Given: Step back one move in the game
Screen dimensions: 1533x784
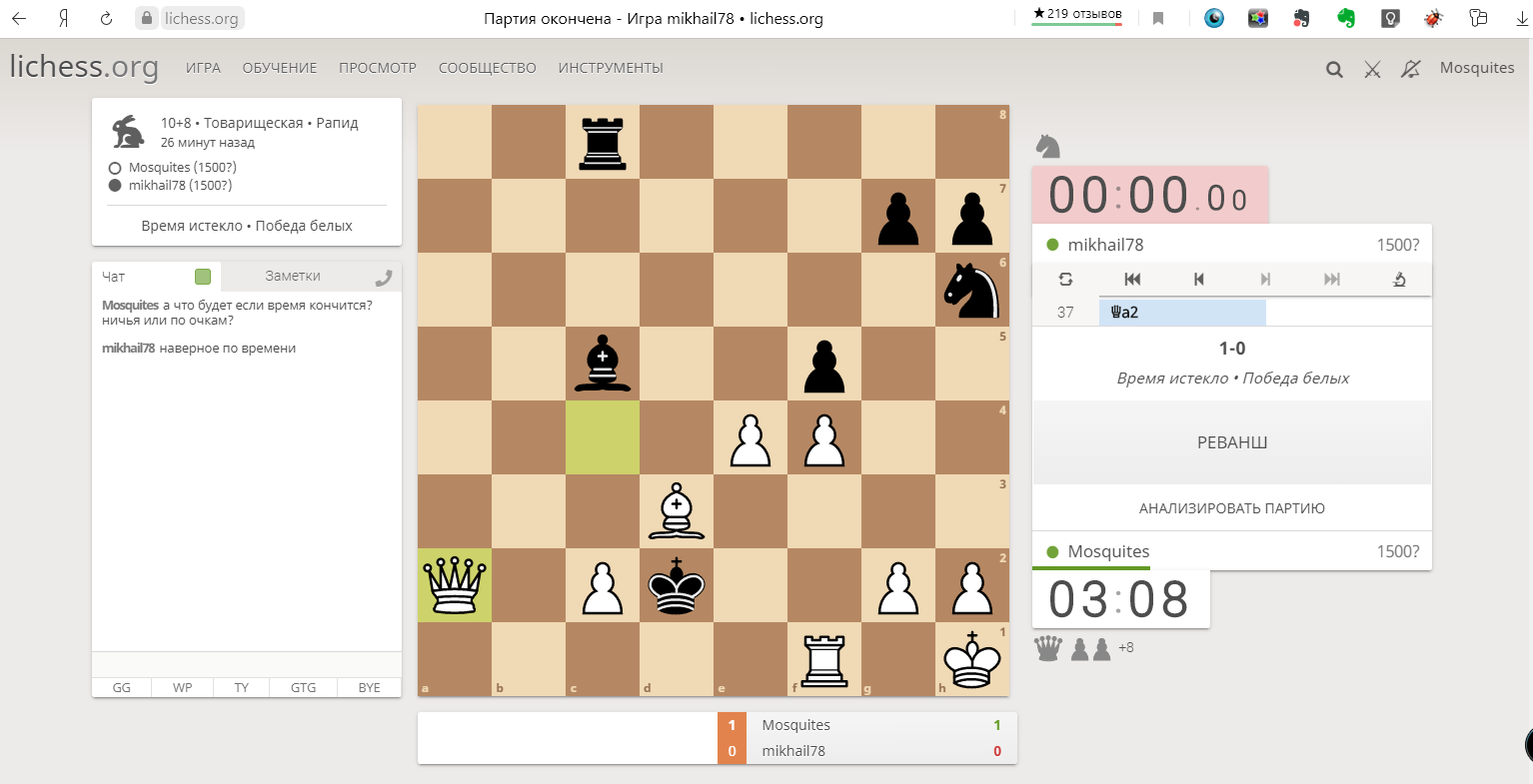Looking at the screenshot, I should click(1199, 279).
